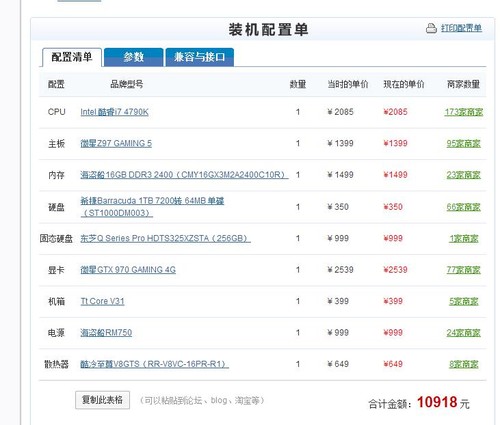Open the 东芝Q Series Pro SSD link
This screenshot has width=500, height=425.
pyautogui.click(x=165, y=238)
